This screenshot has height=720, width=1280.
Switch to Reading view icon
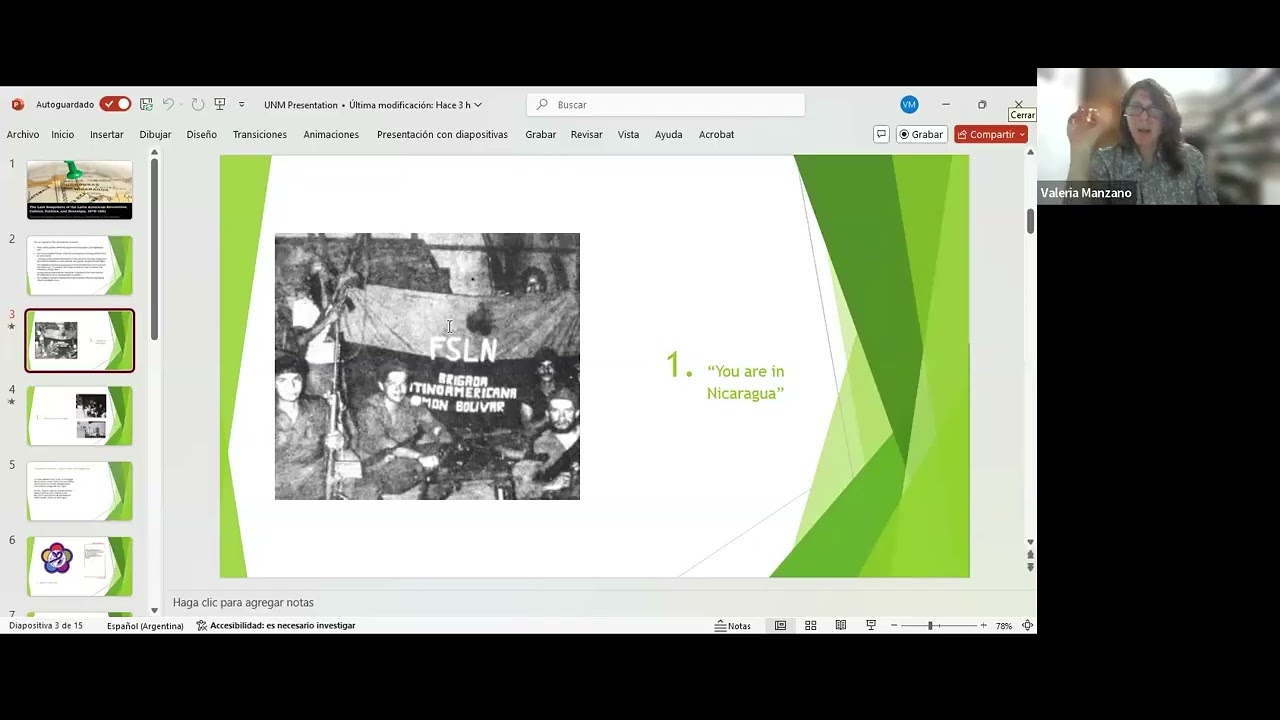841,625
